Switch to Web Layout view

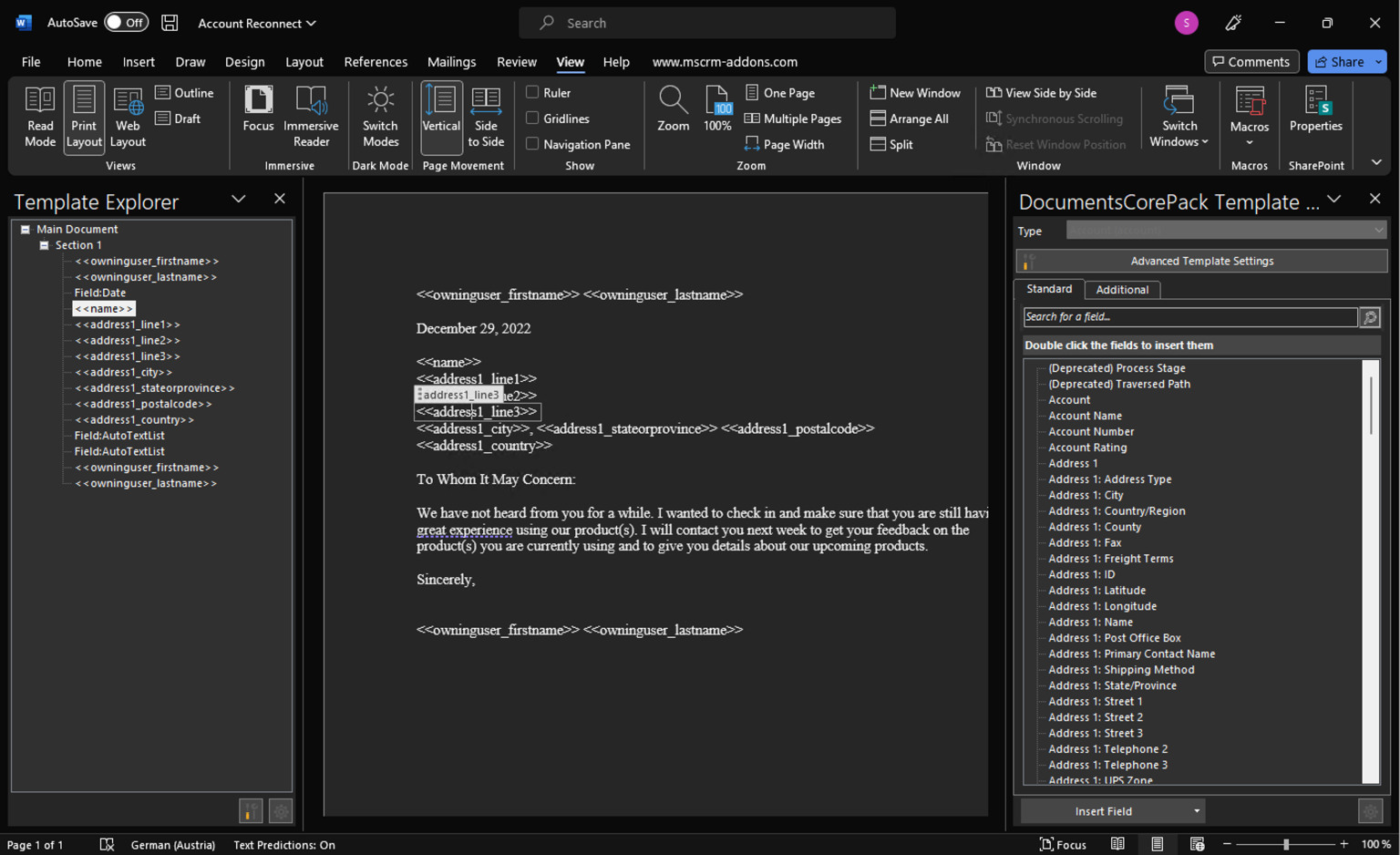tap(128, 117)
